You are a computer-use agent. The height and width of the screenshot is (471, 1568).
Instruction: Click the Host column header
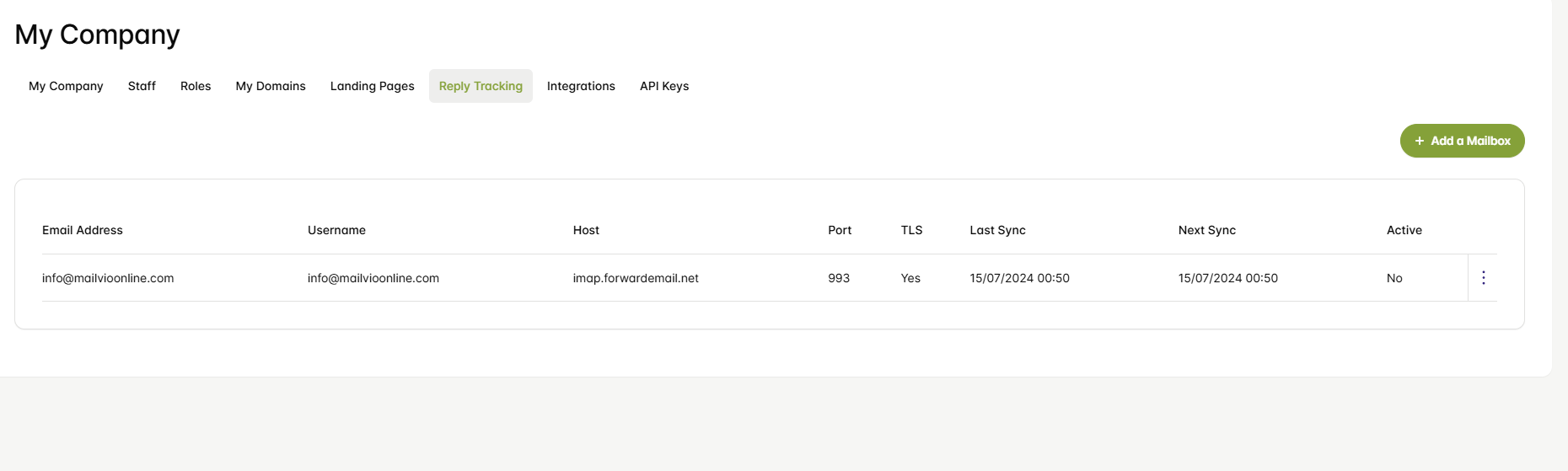586,230
